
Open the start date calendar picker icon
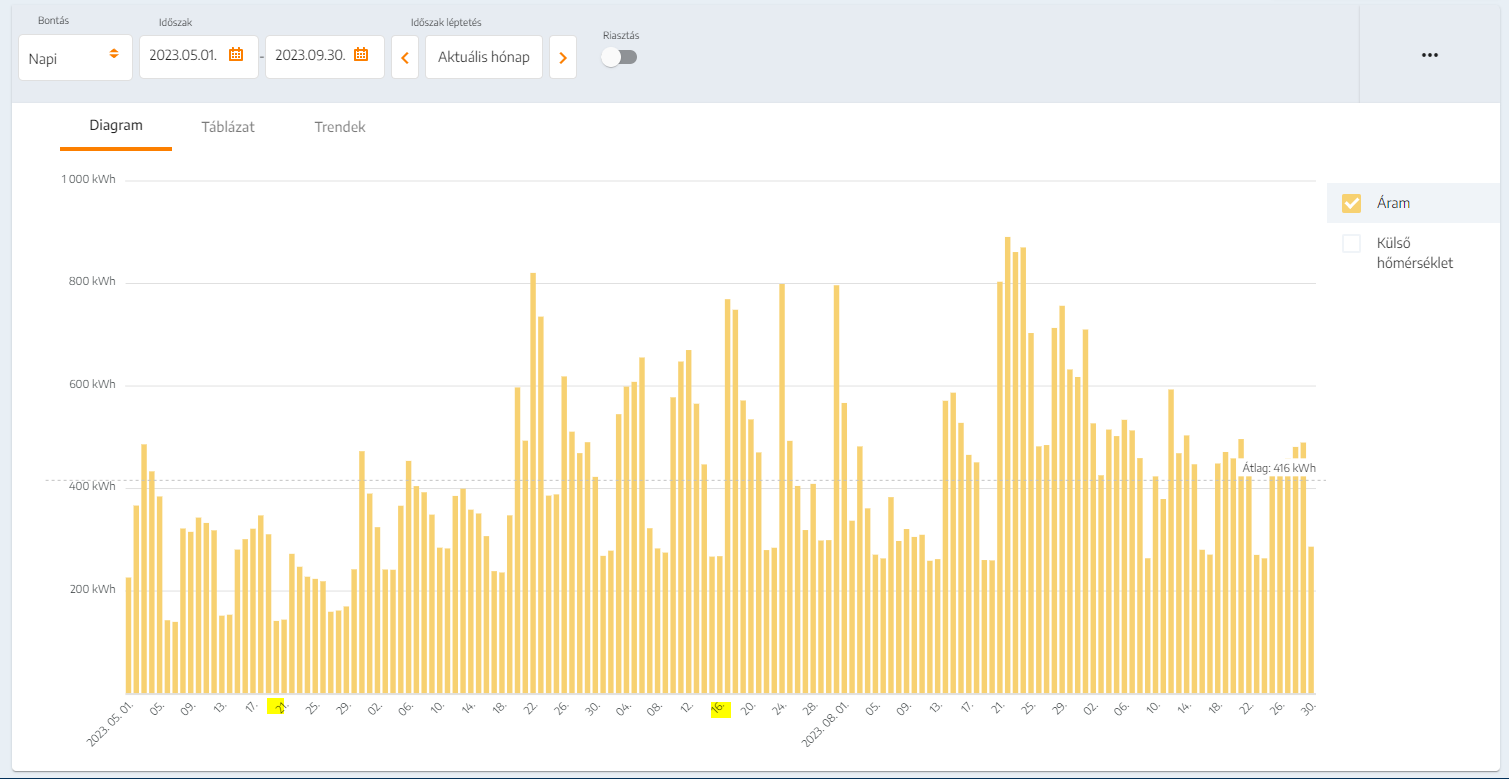click(x=236, y=55)
